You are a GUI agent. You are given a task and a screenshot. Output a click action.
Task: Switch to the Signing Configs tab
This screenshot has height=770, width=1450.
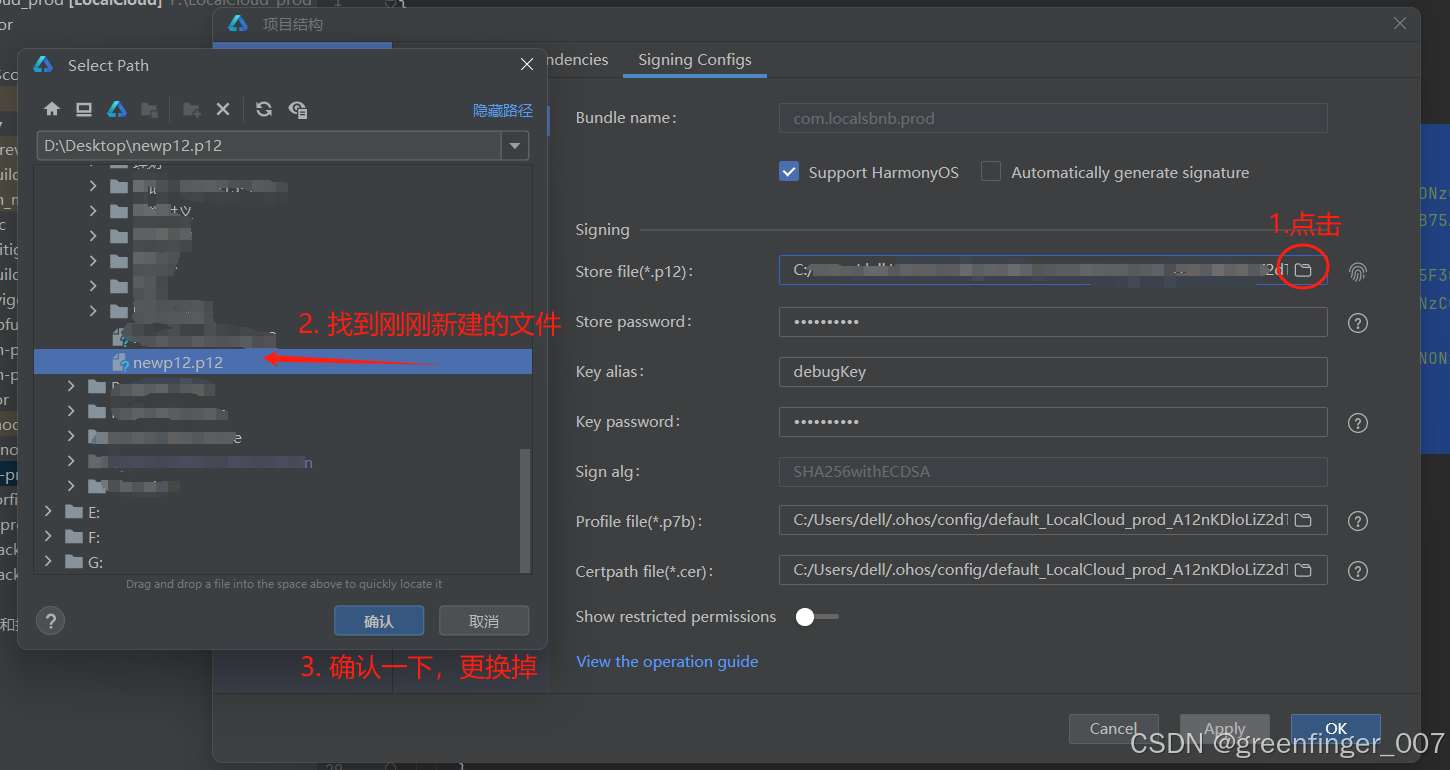click(x=695, y=60)
